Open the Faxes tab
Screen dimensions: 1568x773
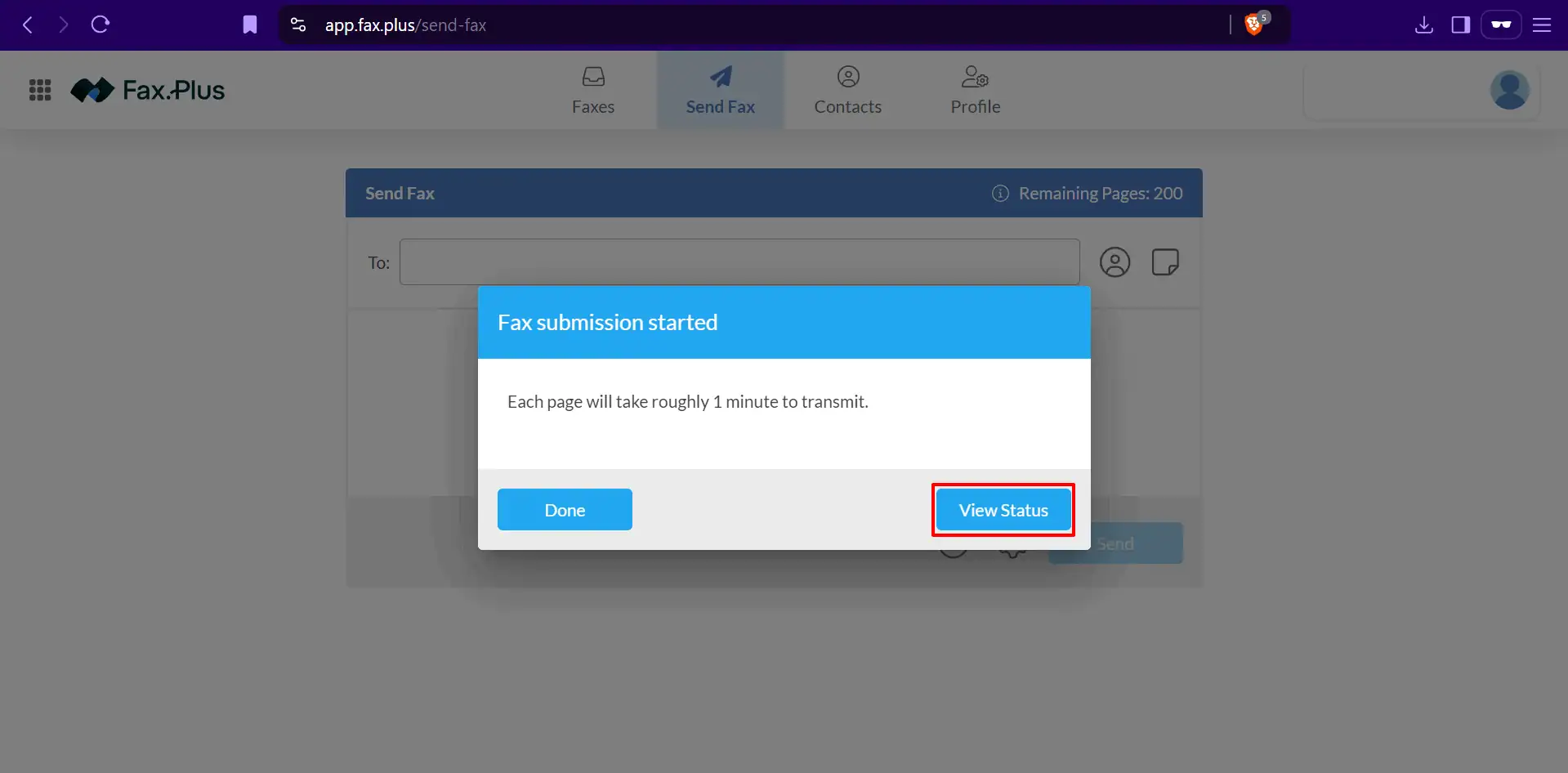pos(592,91)
